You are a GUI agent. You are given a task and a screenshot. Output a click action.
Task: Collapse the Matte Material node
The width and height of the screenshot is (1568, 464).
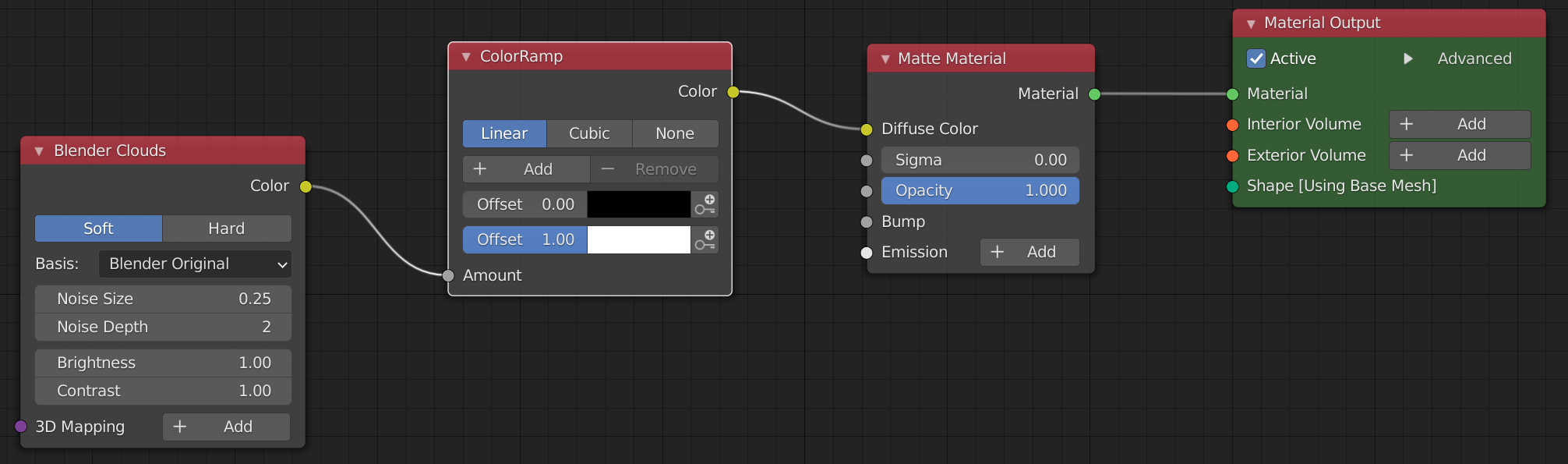[885, 59]
